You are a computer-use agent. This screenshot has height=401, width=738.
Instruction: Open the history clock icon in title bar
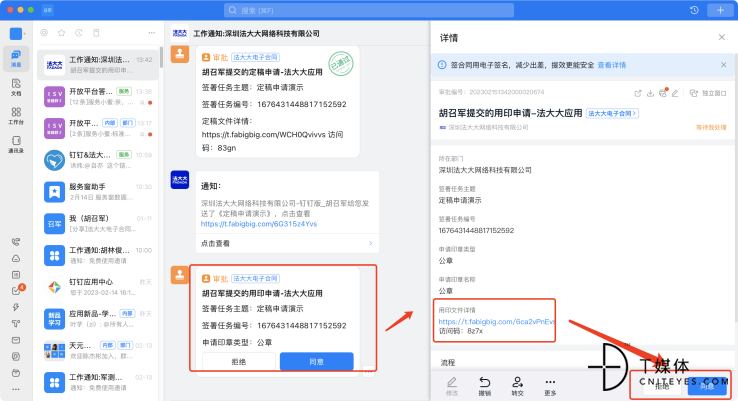point(694,10)
